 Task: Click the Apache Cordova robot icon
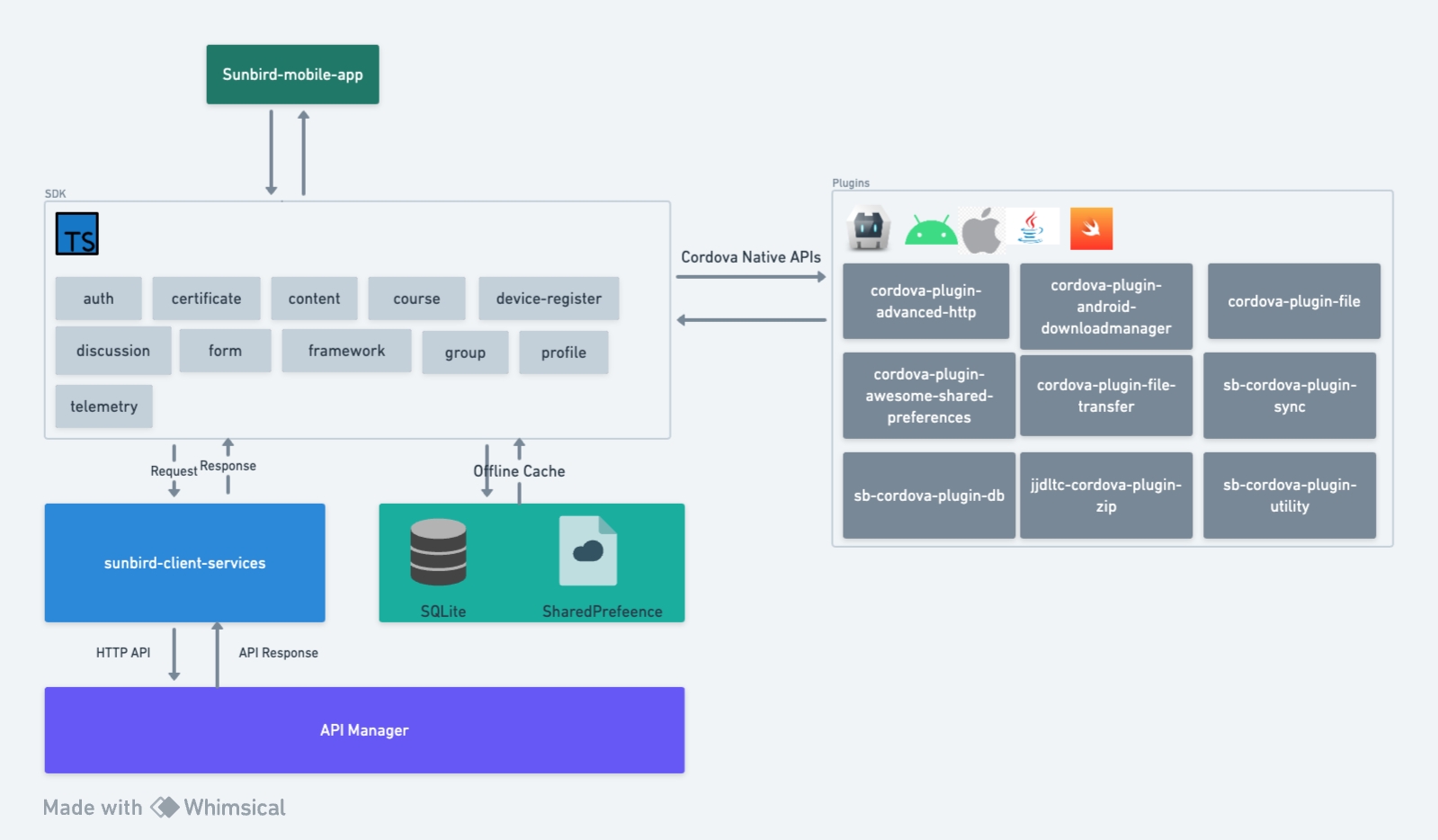[869, 228]
